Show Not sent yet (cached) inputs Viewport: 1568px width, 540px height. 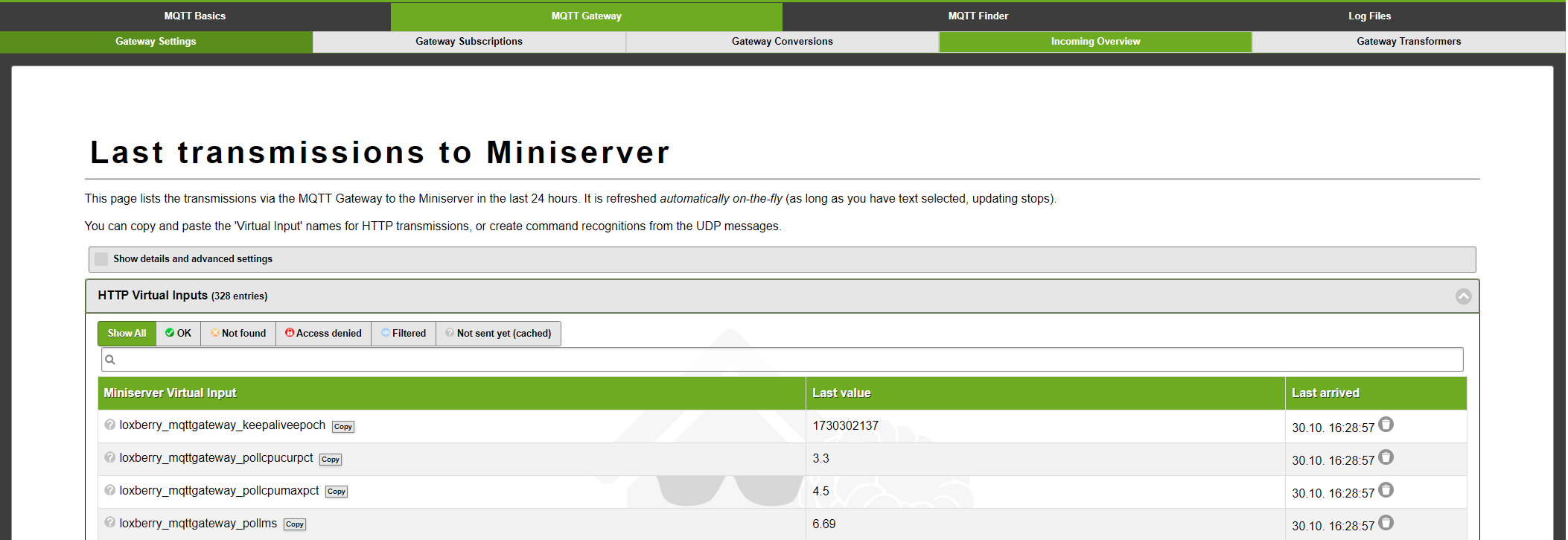(498, 334)
